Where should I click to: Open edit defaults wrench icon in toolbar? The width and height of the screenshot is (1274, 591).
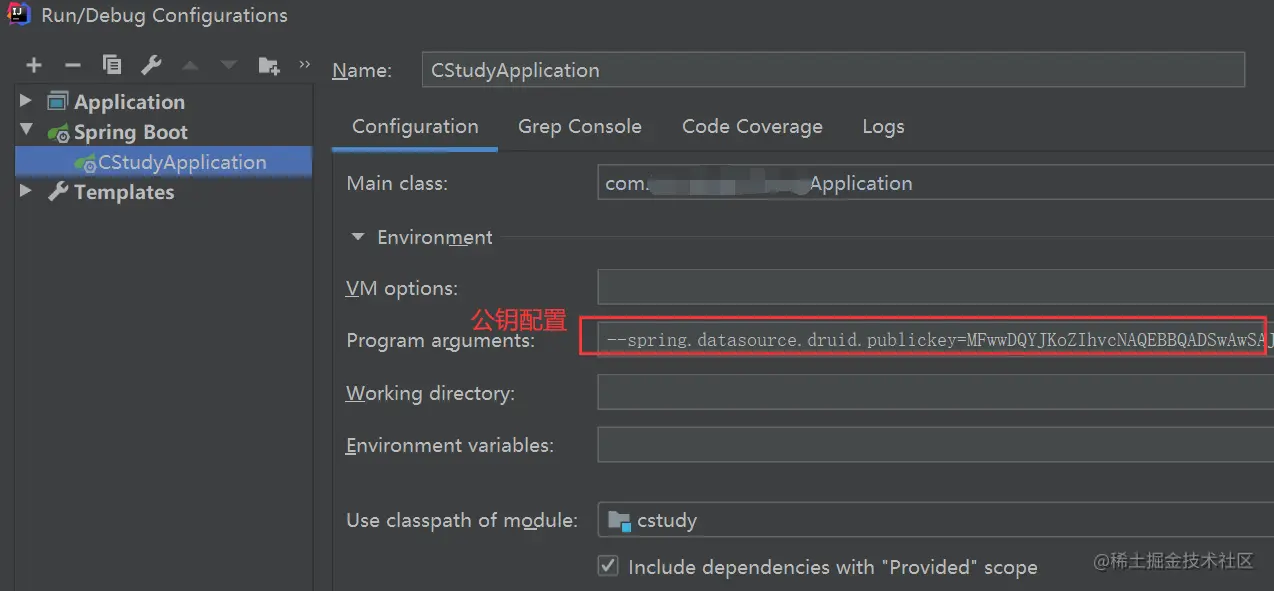pyautogui.click(x=151, y=65)
